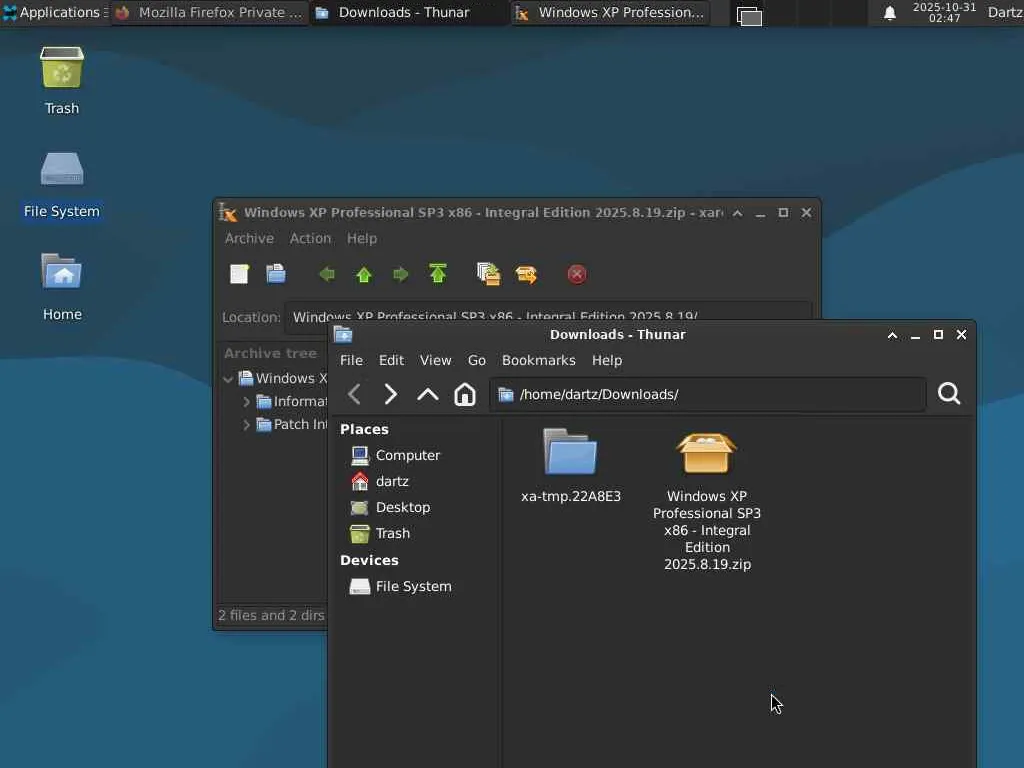This screenshot has width=1024, height=768.
Task: Go back using Xarchiver's green left arrow
Action: 327,274
